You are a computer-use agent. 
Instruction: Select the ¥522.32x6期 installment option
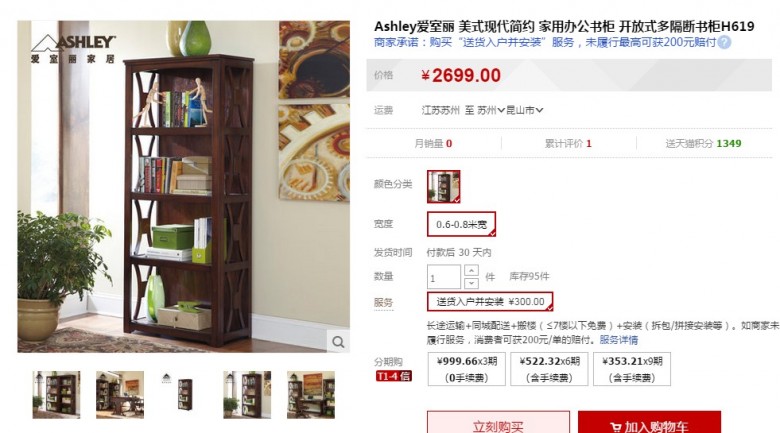pyautogui.click(x=549, y=369)
